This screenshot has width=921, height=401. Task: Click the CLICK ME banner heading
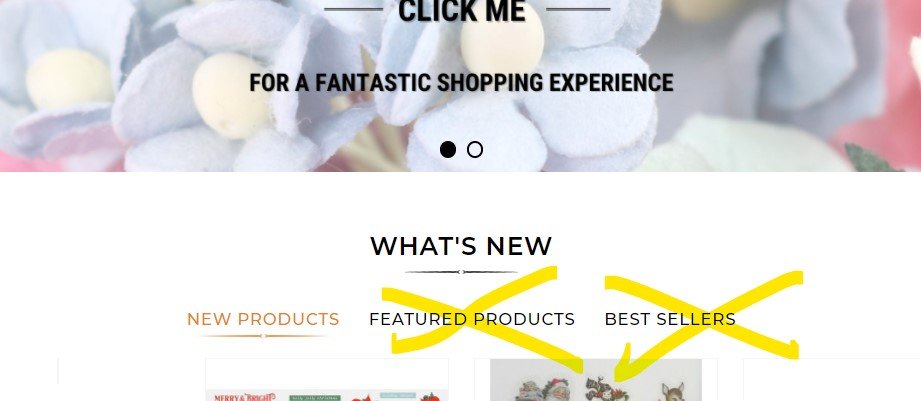[462, 11]
